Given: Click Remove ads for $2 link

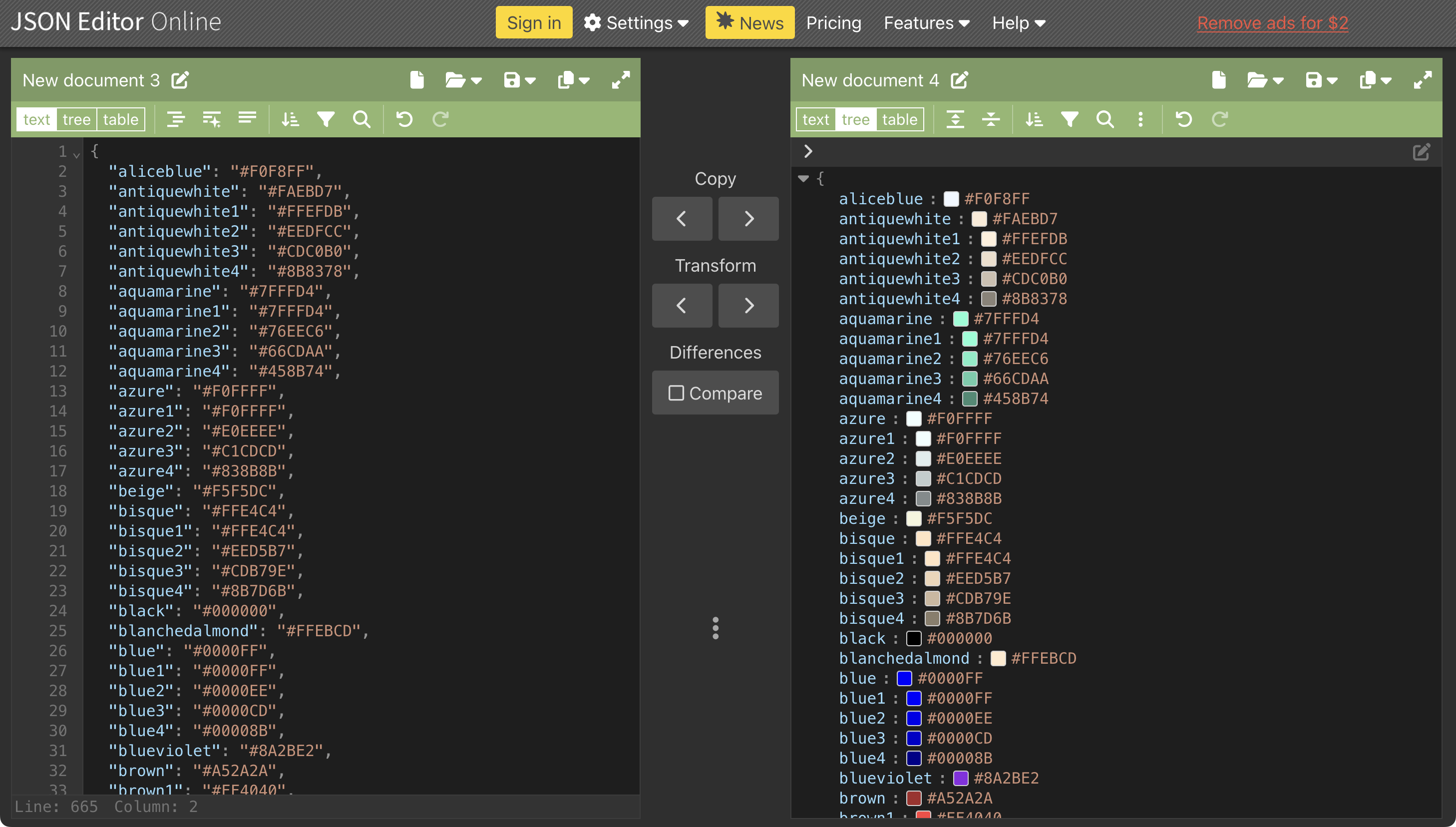Looking at the screenshot, I should [1273, 22].
